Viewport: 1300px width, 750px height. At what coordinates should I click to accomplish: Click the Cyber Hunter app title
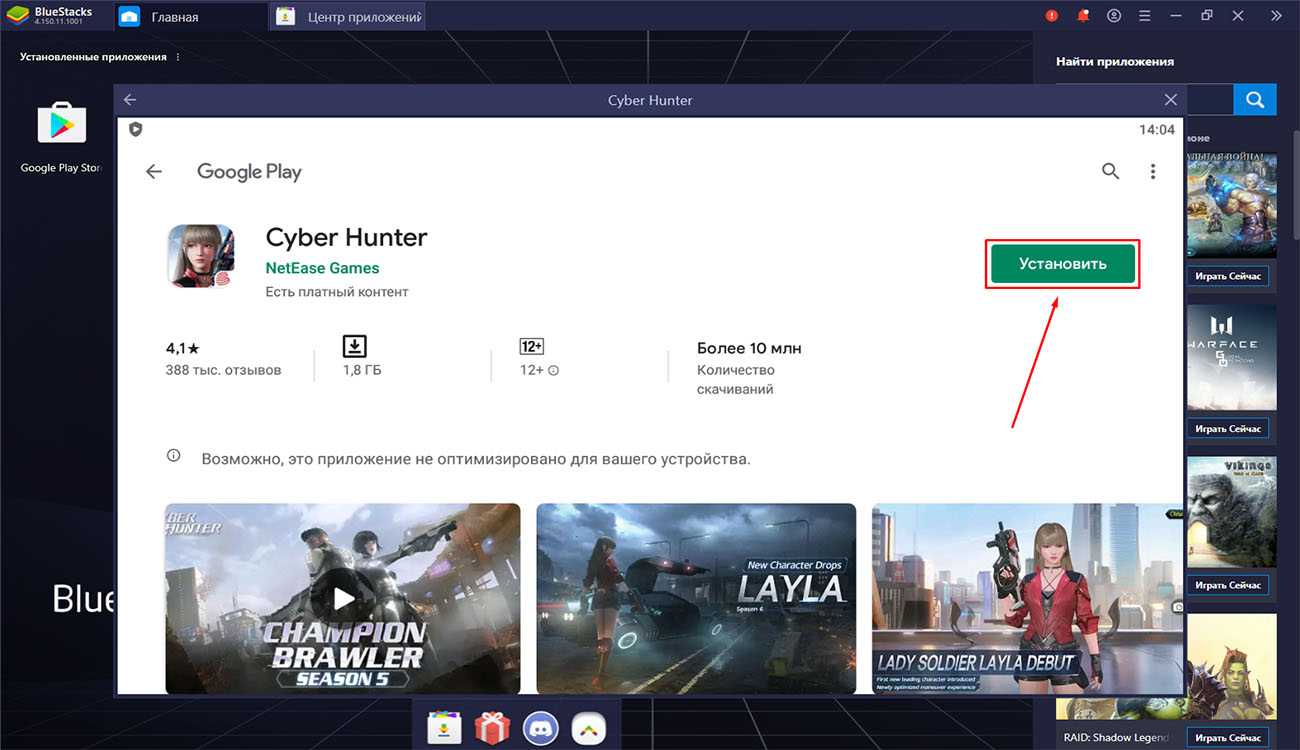[346, 237]
